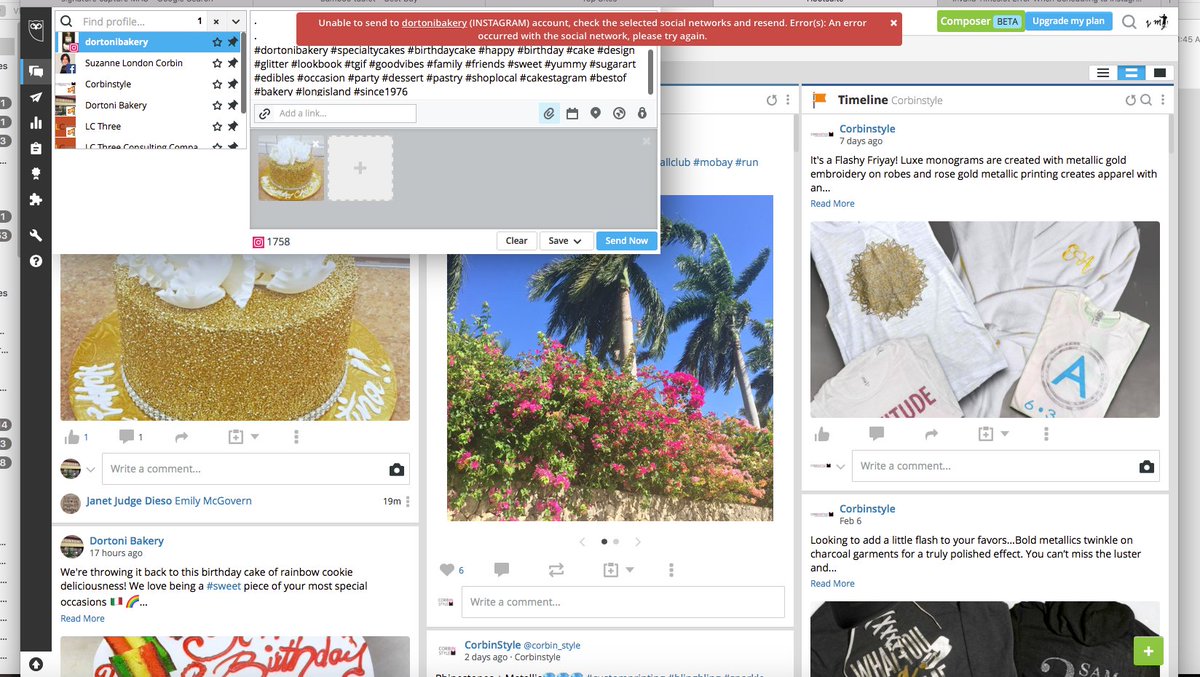Pin the LC Three profile
The height and width of the screenshot is (677, 1200).
pos(232,126)
